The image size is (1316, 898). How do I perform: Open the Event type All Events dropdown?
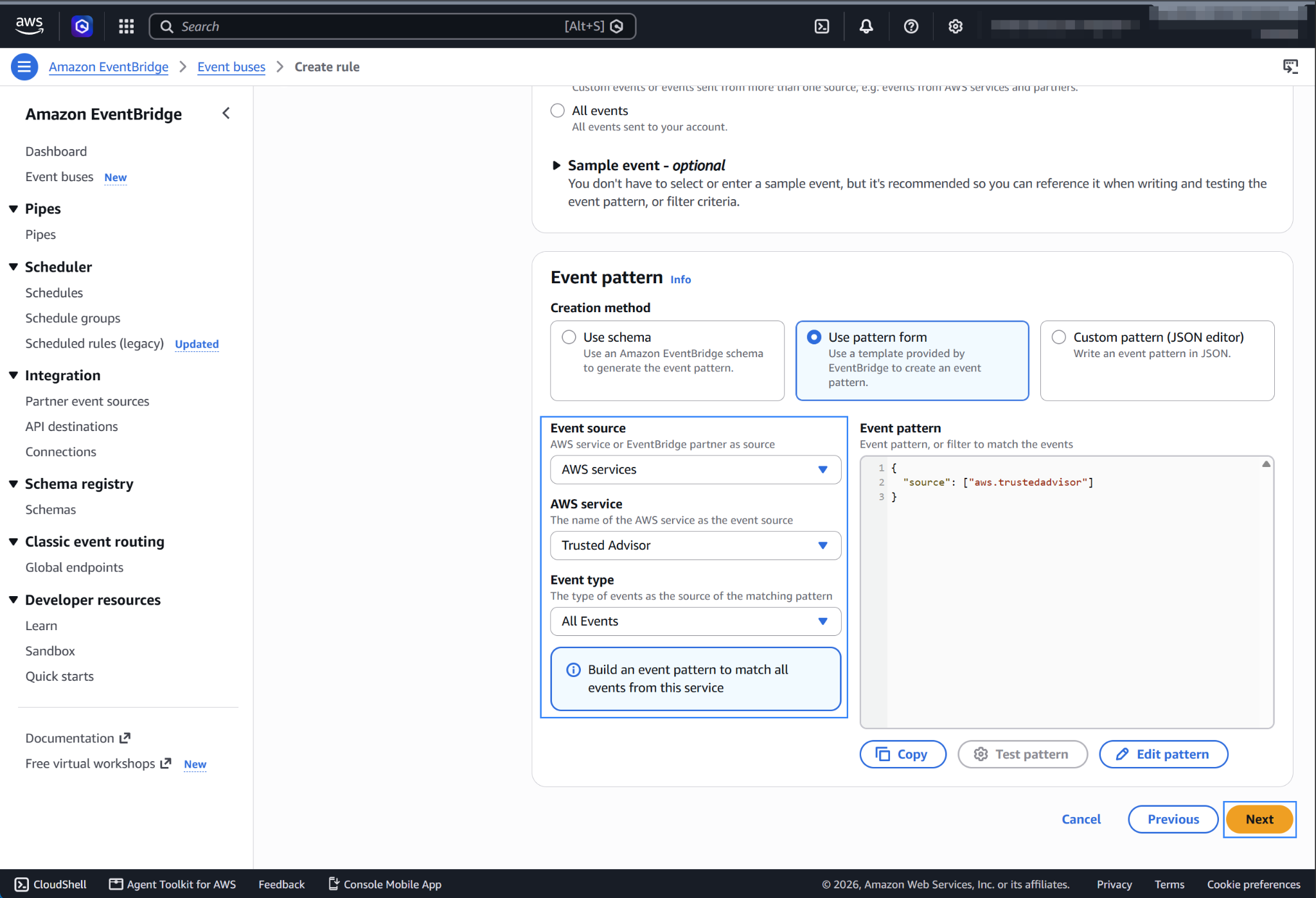coord(695,621)
